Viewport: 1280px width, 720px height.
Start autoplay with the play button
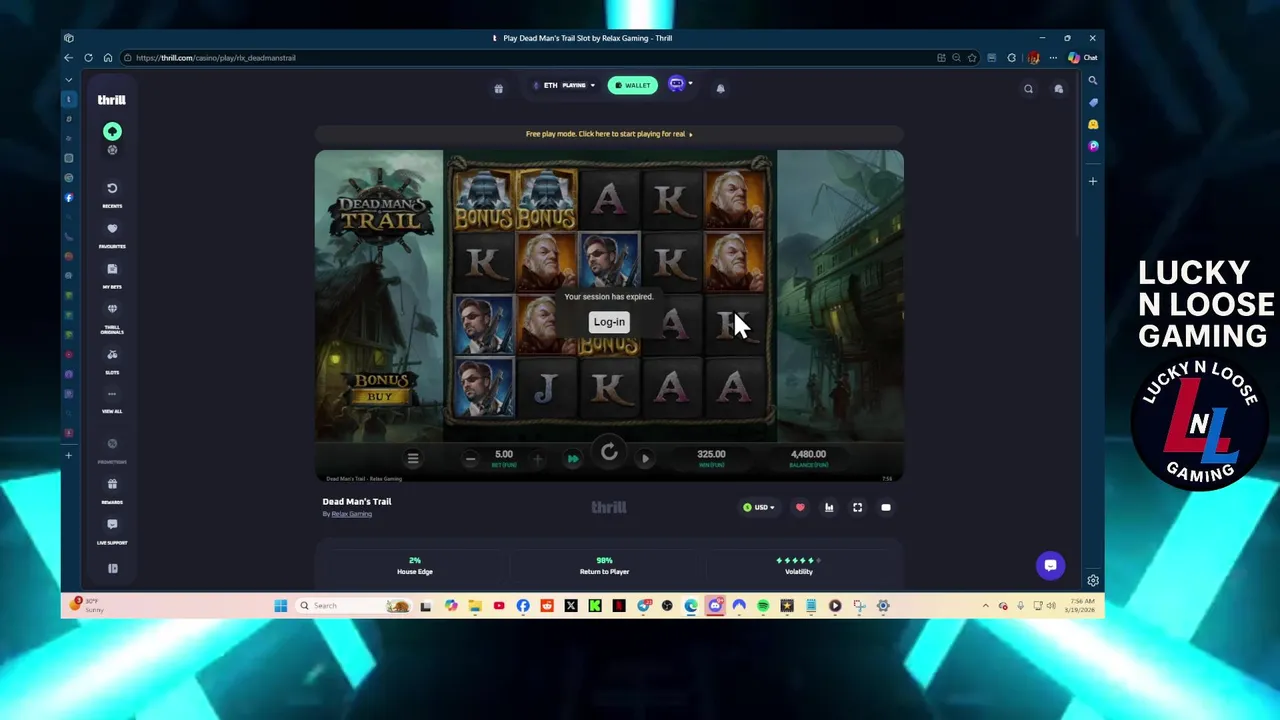point(645,459)
